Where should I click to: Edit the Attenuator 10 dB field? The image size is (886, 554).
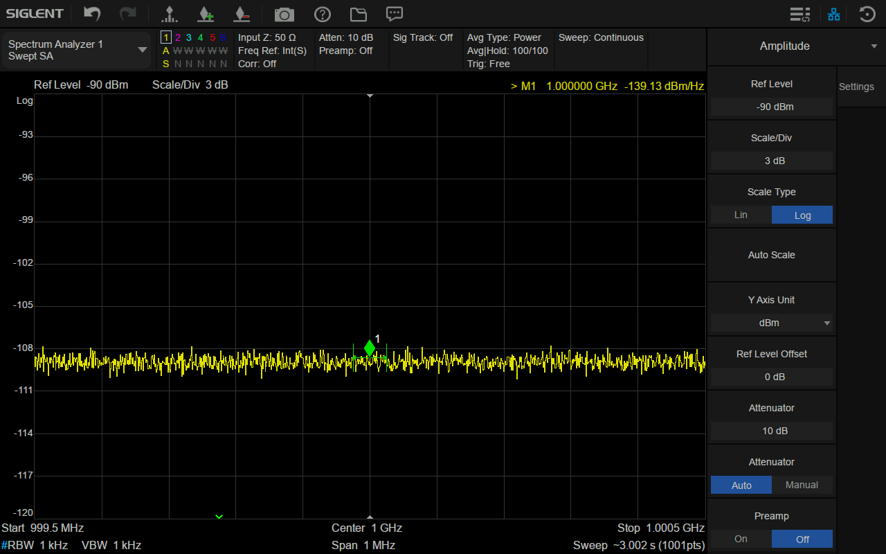click(x=771, y=431)
